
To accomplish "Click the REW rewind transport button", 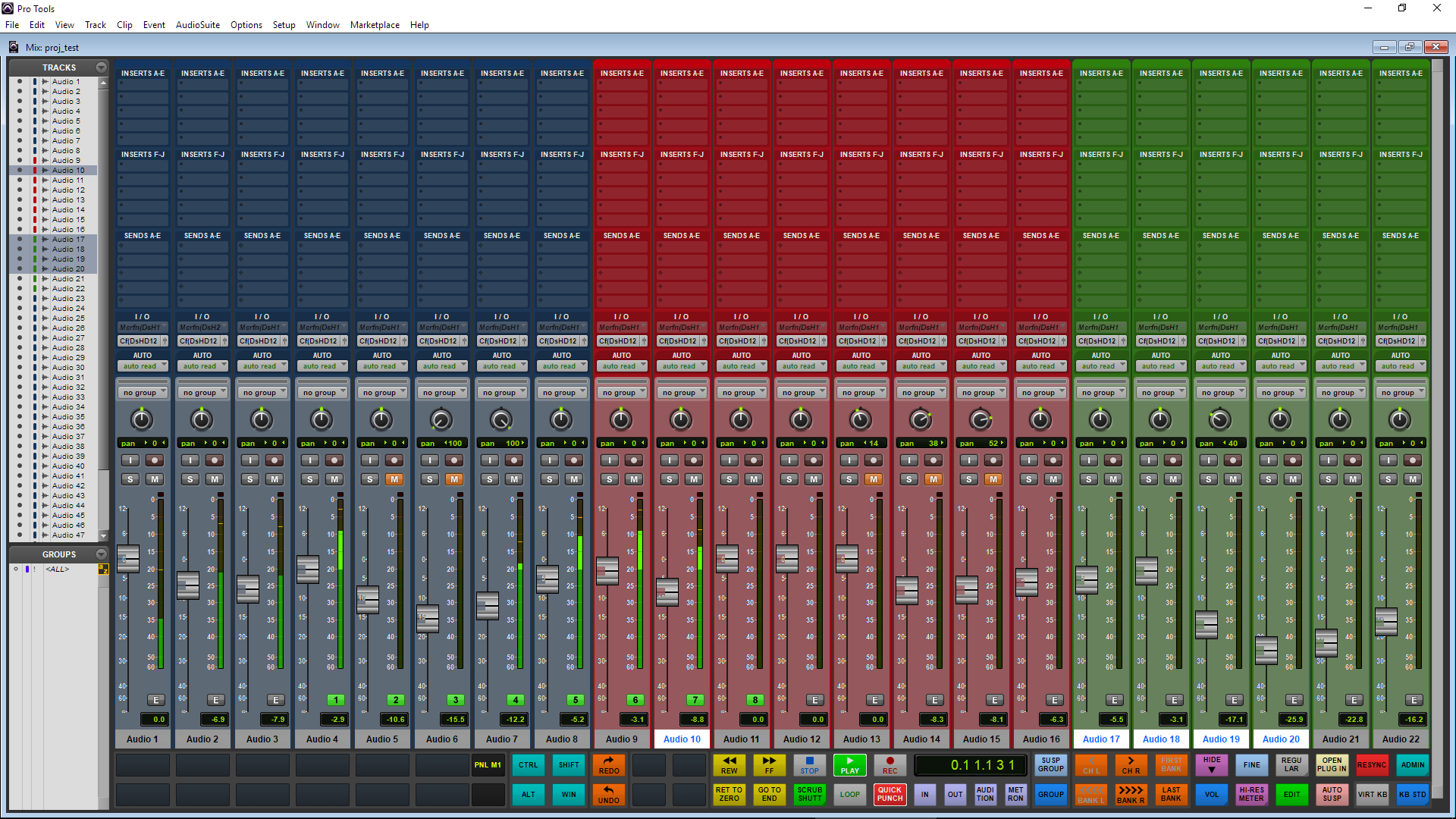I will coord(728,766).
